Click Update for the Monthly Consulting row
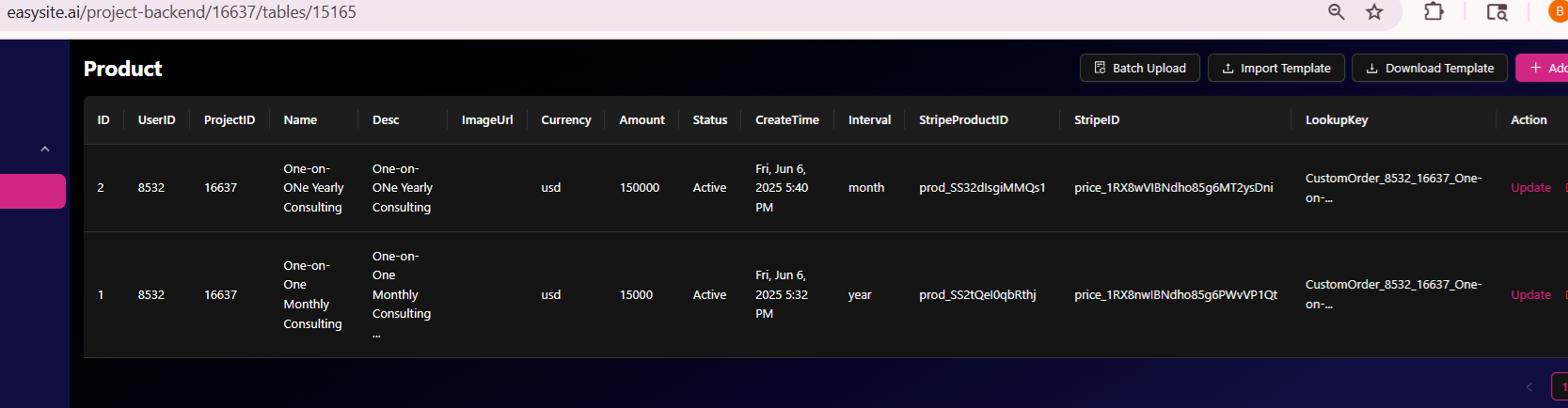Image resolution: width=1568 pixels, height=408 pixels. tap(1530, 295)
